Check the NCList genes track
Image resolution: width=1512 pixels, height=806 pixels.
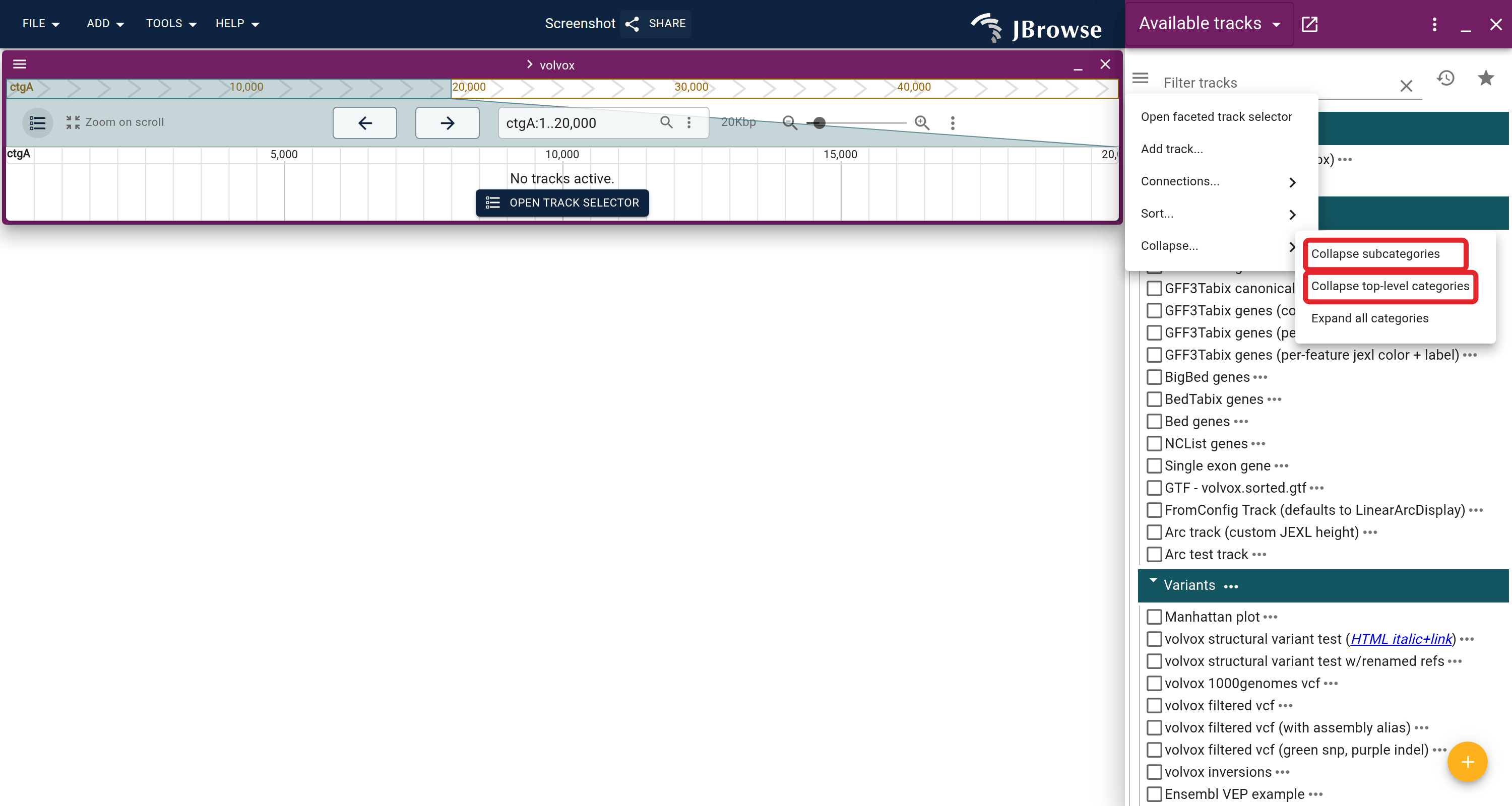click(x=1154, y=443)
